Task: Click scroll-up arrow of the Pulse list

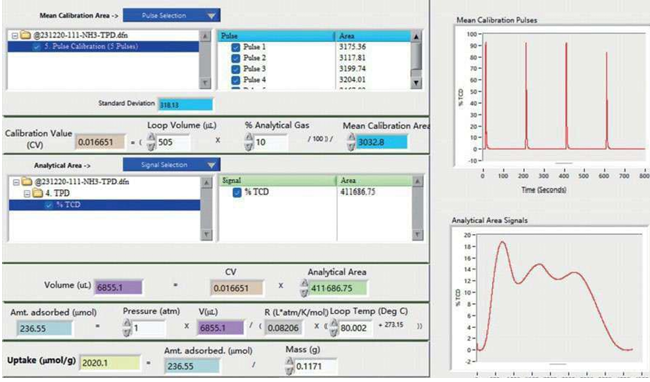Action: pos(416,36)
